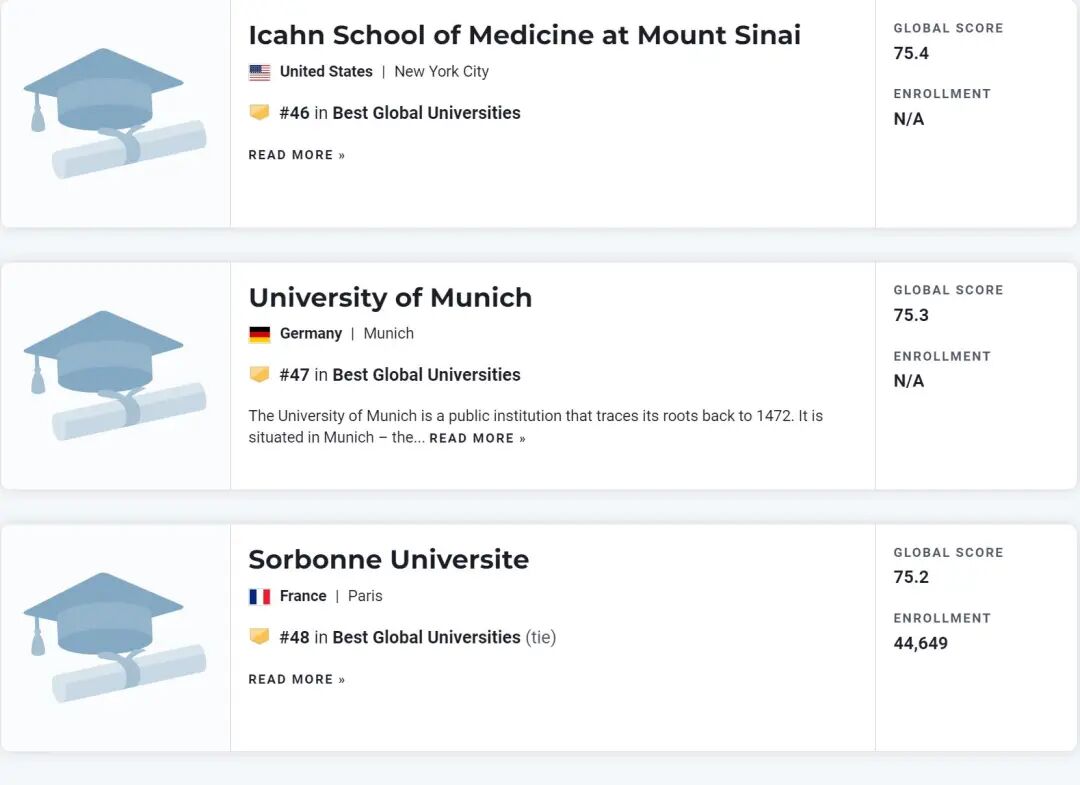Click the University of Munich graduation cap image
The height and width of the screenshot is (785, 1080).
[x=114, y=375]
